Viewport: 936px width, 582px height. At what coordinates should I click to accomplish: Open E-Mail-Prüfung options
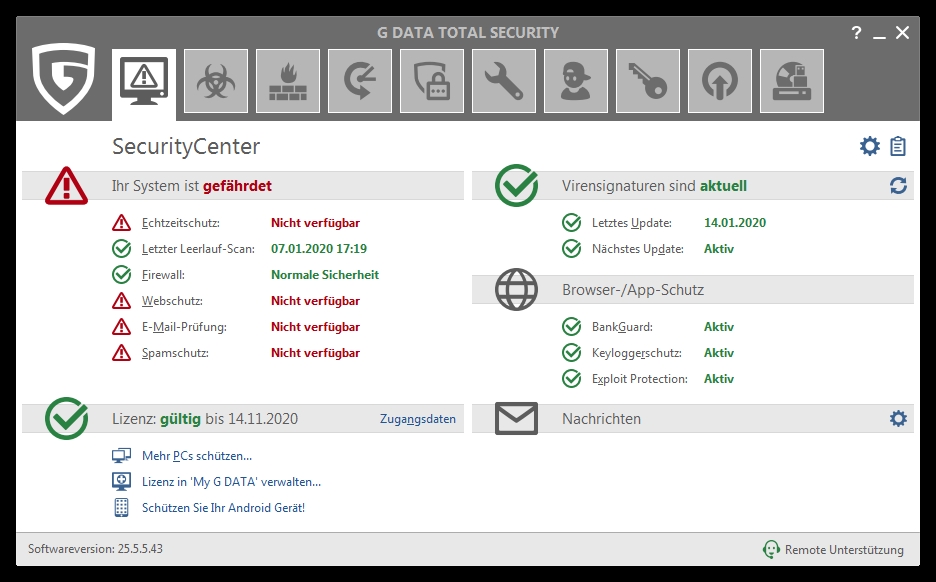[184, 327]
